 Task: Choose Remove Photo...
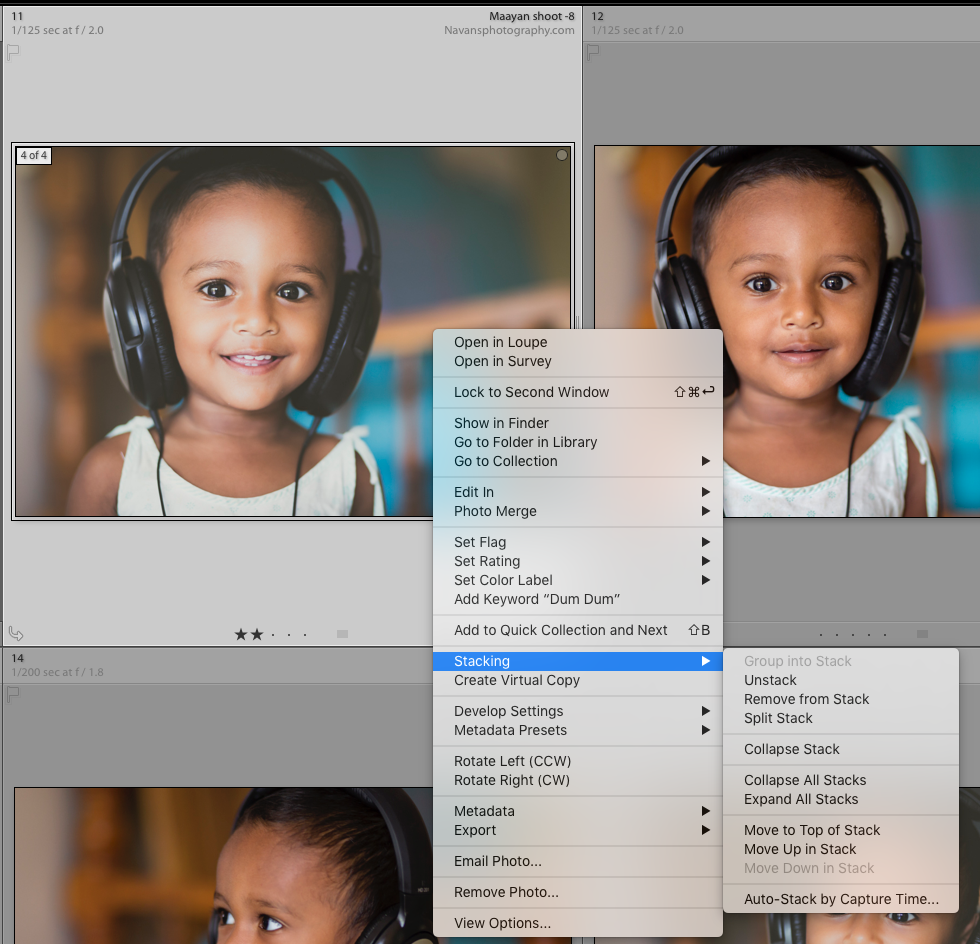pos(578,892)
